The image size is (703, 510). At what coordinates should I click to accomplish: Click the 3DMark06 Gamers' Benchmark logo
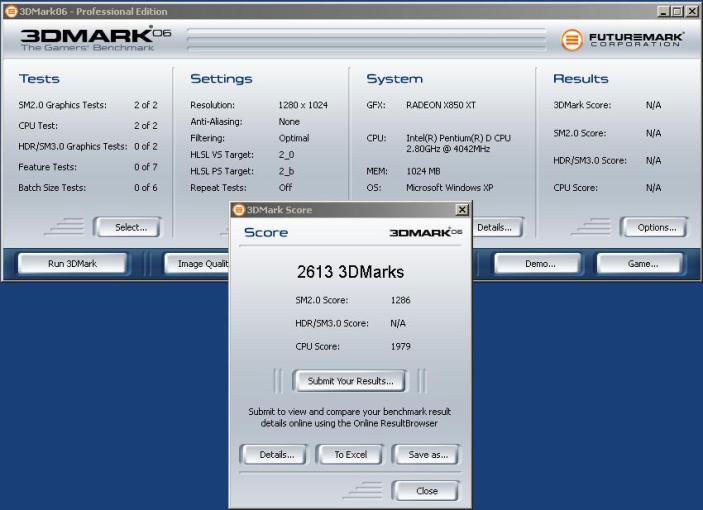click(95, 39)
